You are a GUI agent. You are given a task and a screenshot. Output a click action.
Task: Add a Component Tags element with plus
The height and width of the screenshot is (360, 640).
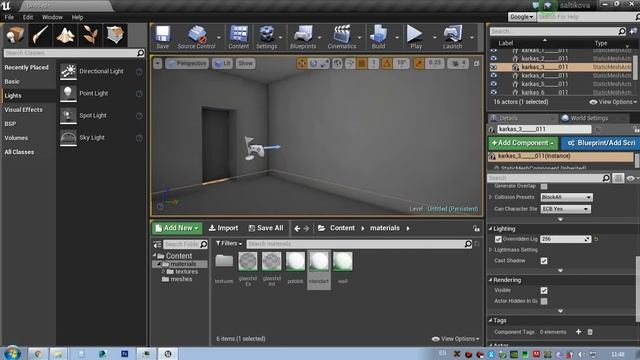click(x=578, y=332)
